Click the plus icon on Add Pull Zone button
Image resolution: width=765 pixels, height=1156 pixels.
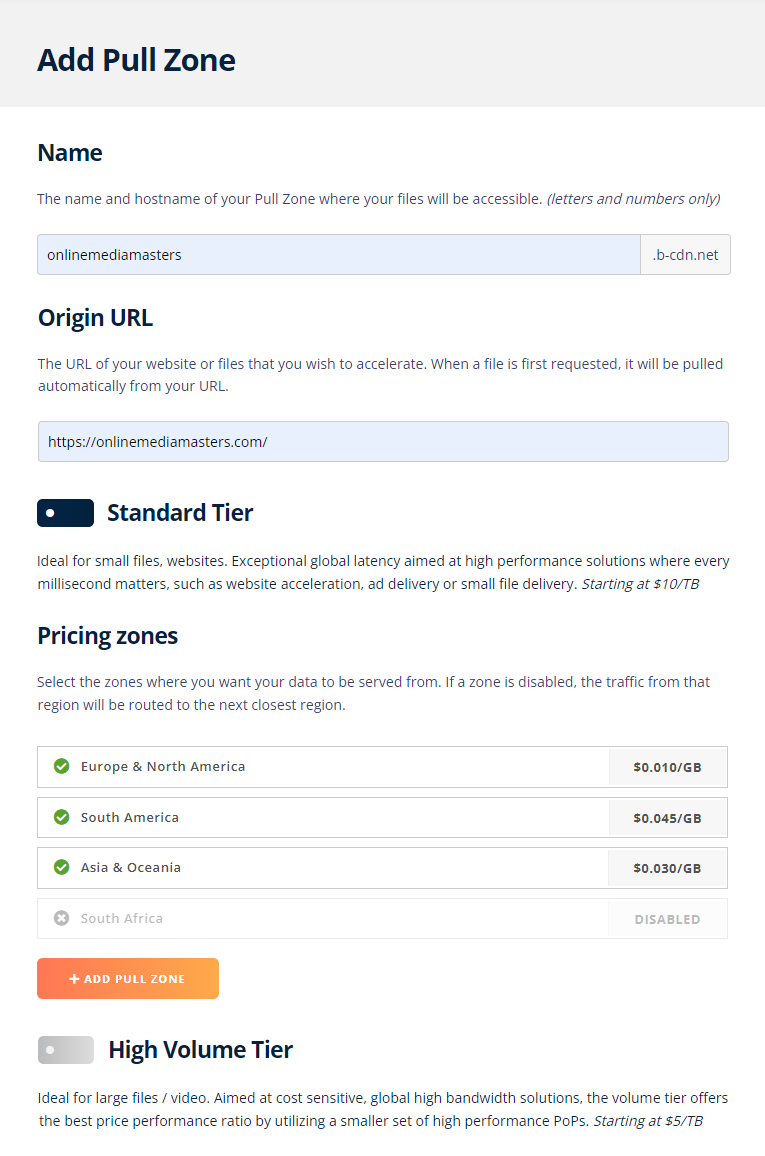pos(74,978)
